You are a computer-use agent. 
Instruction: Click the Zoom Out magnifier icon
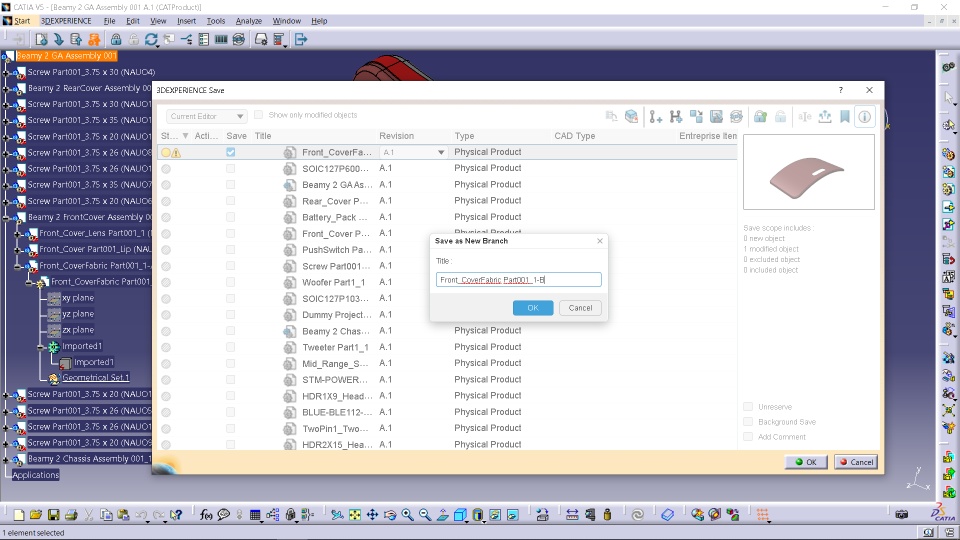425,515
